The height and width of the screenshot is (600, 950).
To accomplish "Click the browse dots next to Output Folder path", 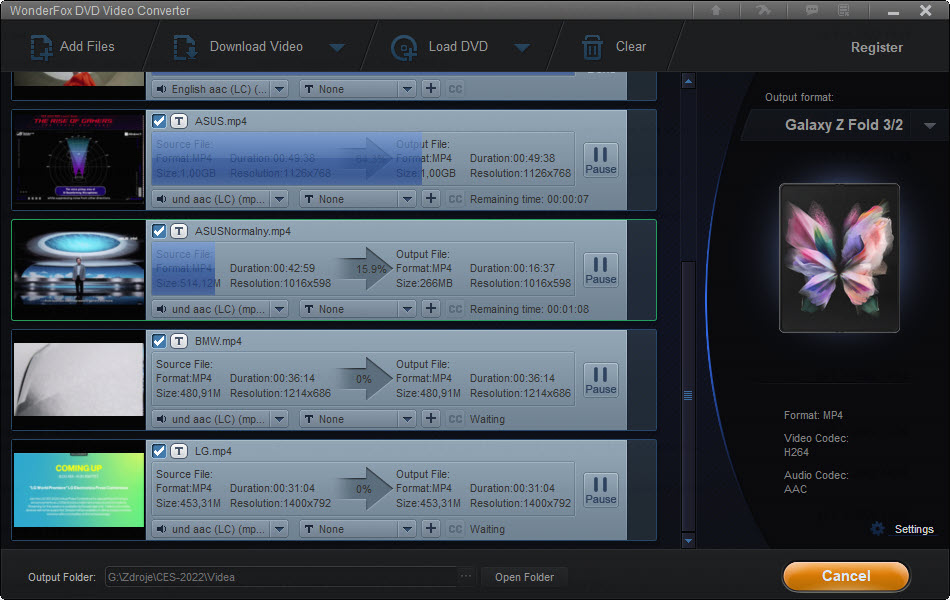I will pyautogui.click(x=465, y=577).
